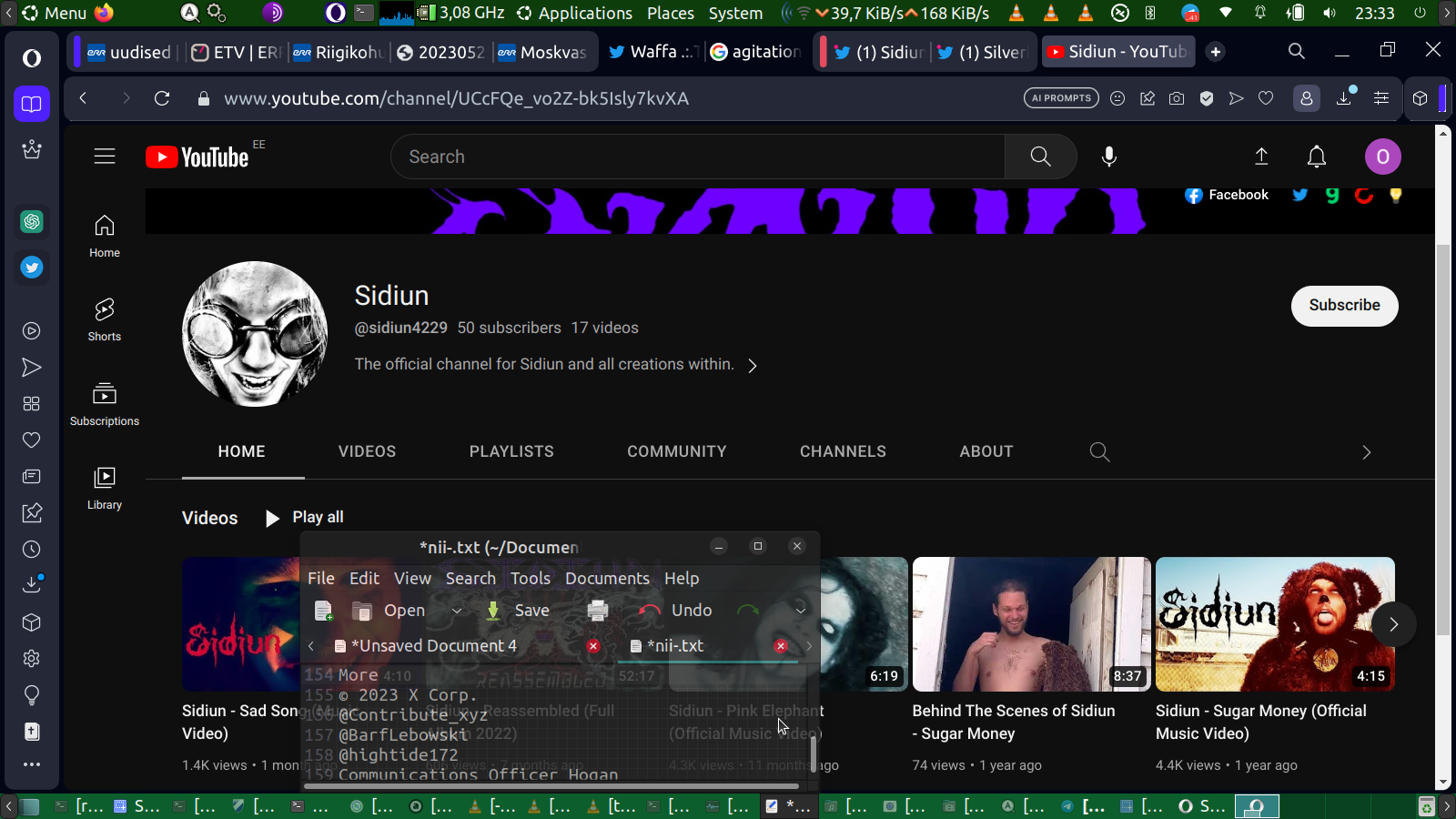The height and width of the screenshot is (819, 1456).
Task: Open the System menu in top panel
Action: [735, 13]
